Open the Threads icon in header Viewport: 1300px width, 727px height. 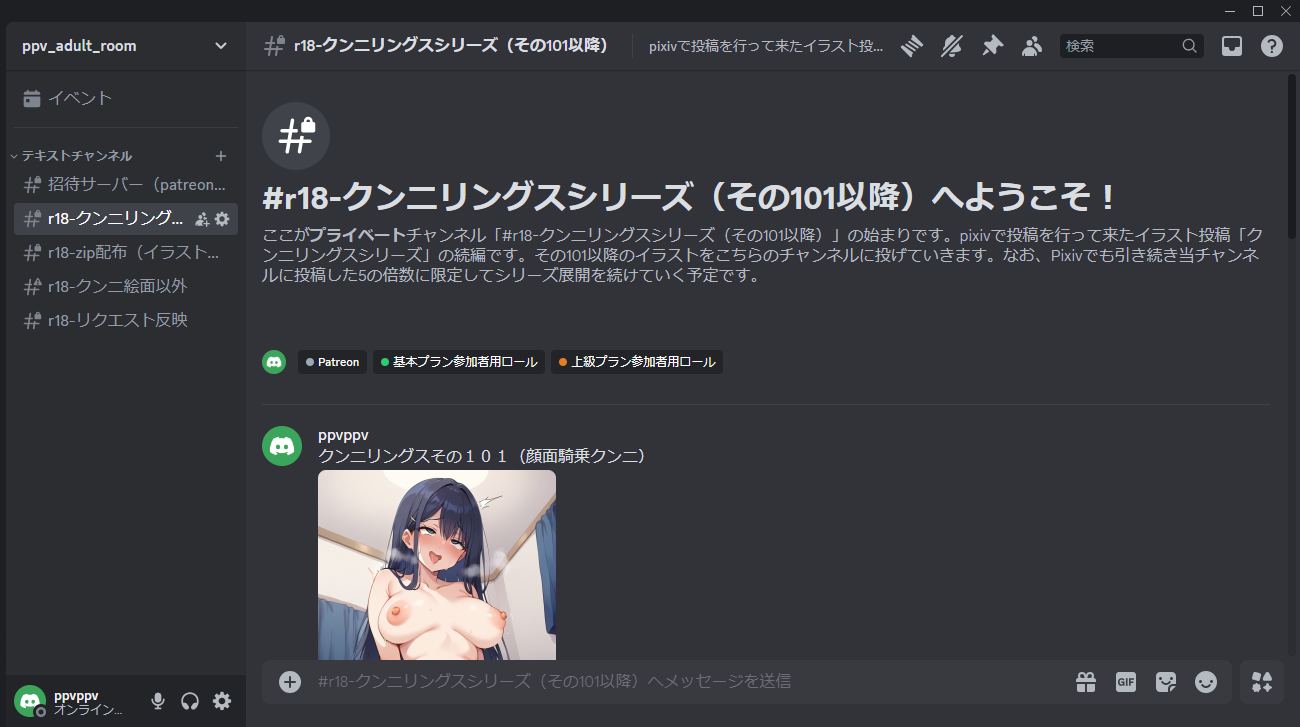[910, 46]
